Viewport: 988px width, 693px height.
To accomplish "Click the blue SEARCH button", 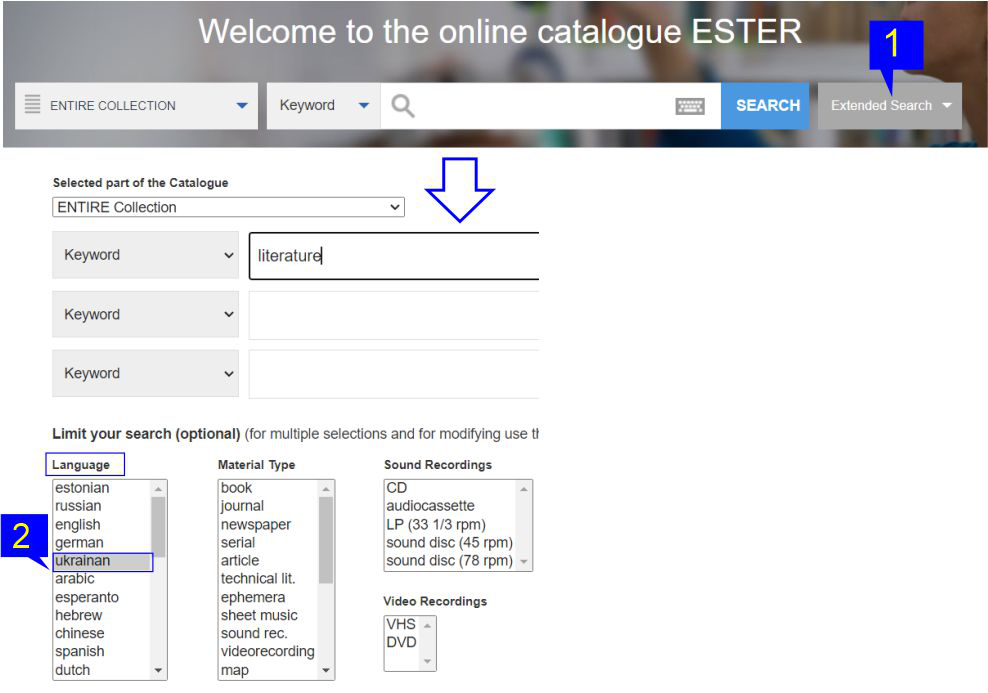I will click(x=765, y=106).
